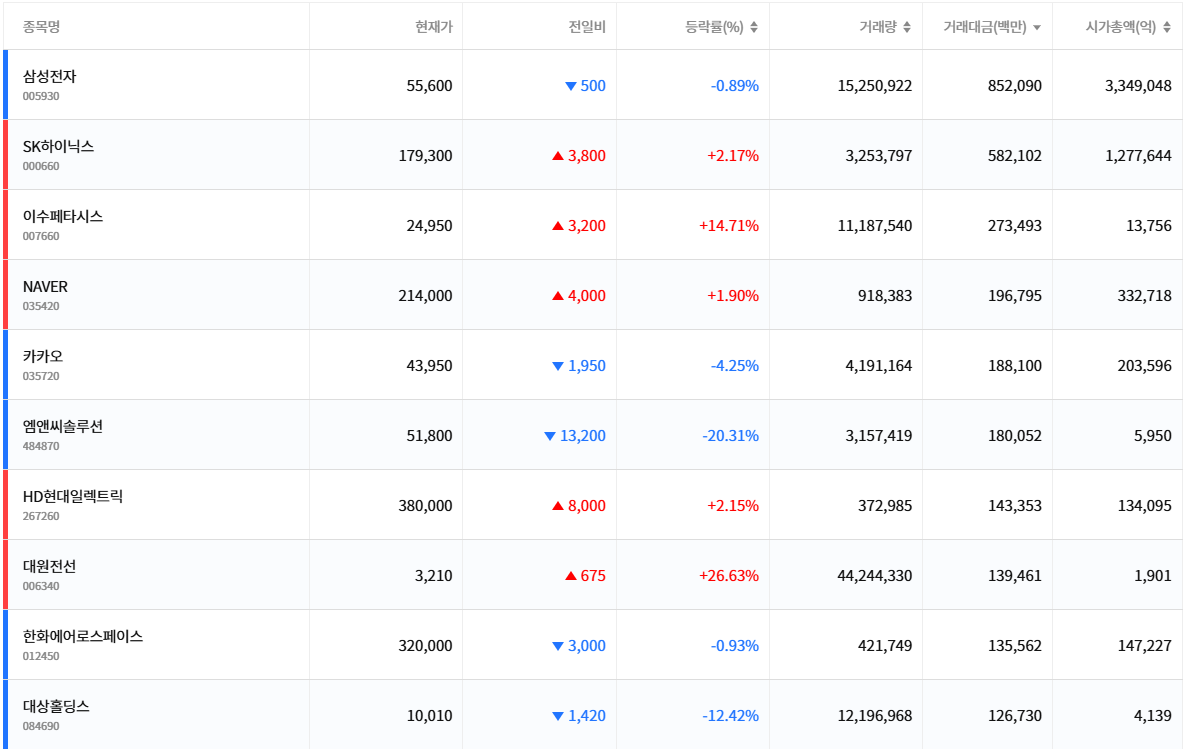Click NAVER price 214,000
The height and width of the screenshot is (749, 1192).
point(426,296)
